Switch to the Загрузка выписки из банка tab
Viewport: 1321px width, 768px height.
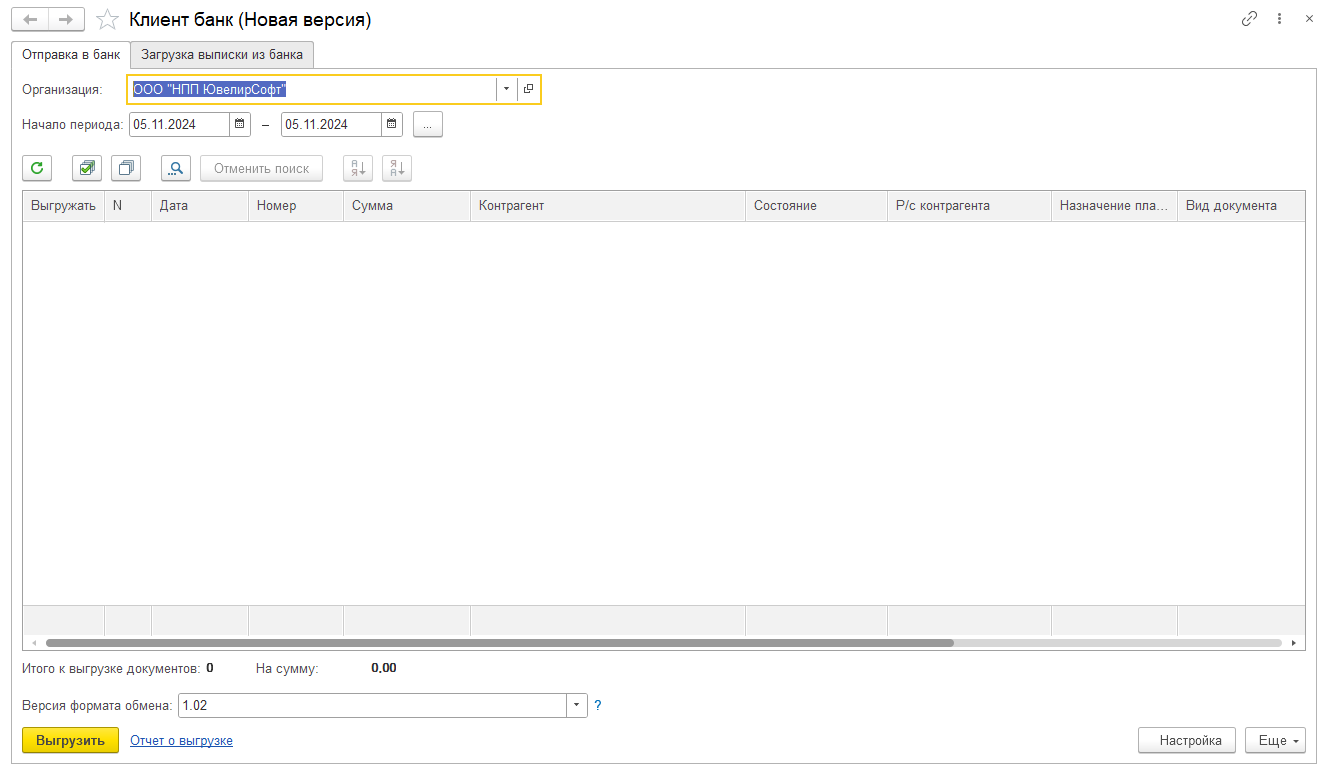pyautogui.click(x=222, y=54)
